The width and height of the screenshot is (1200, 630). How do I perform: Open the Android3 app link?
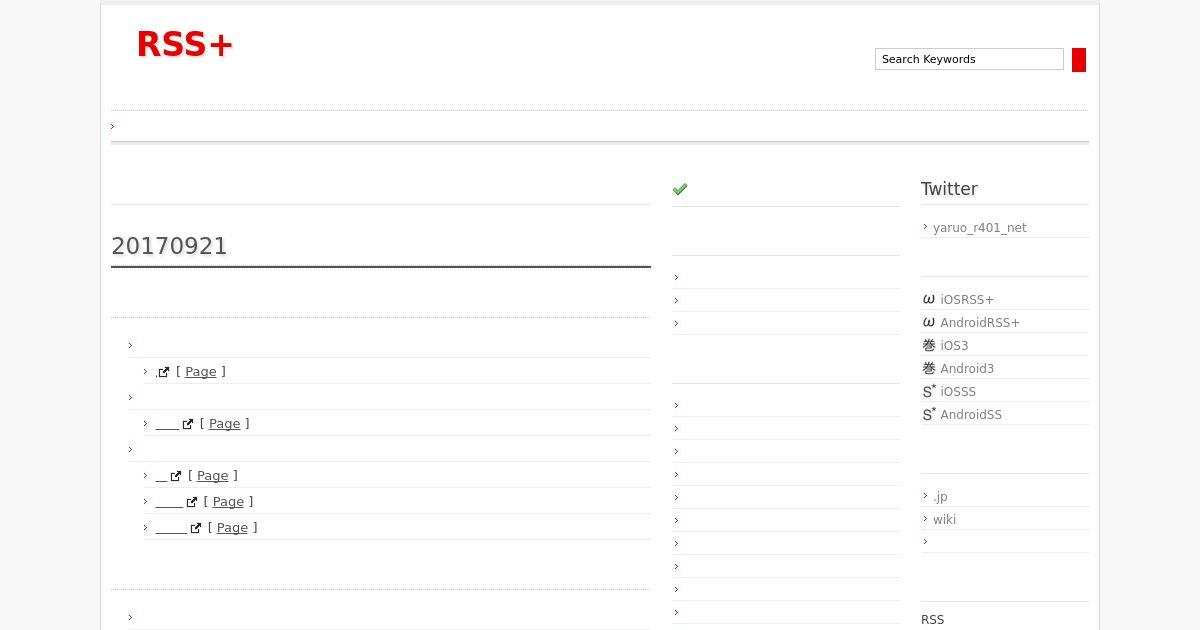[967, 369]
